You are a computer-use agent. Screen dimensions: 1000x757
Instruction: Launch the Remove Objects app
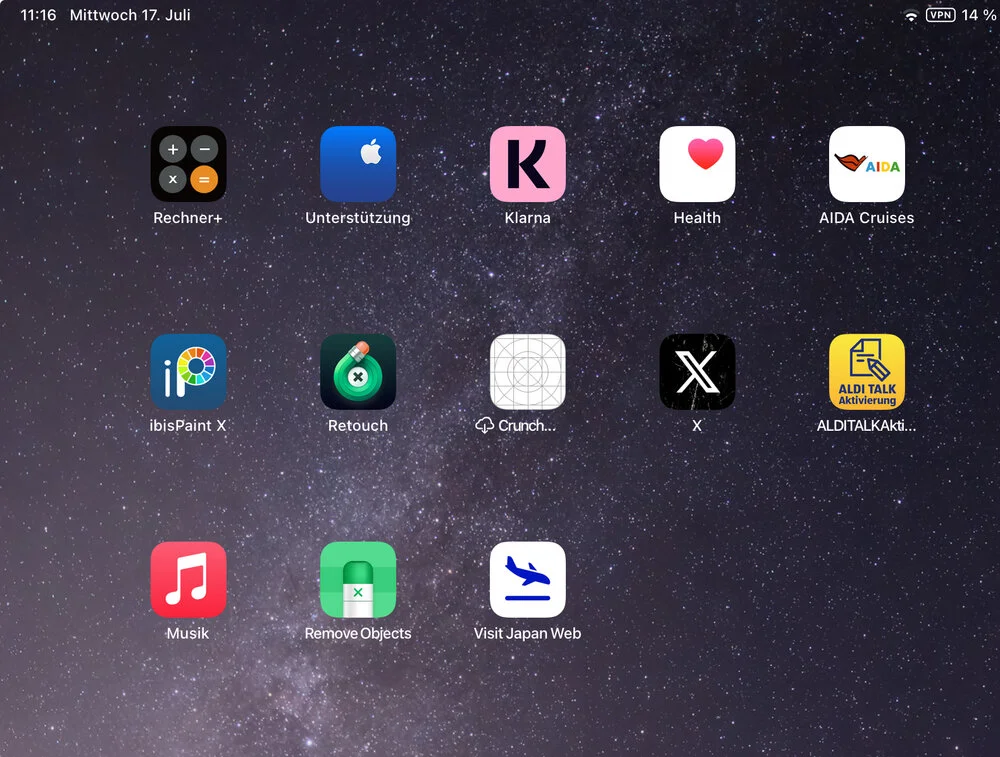coord(358,580)
